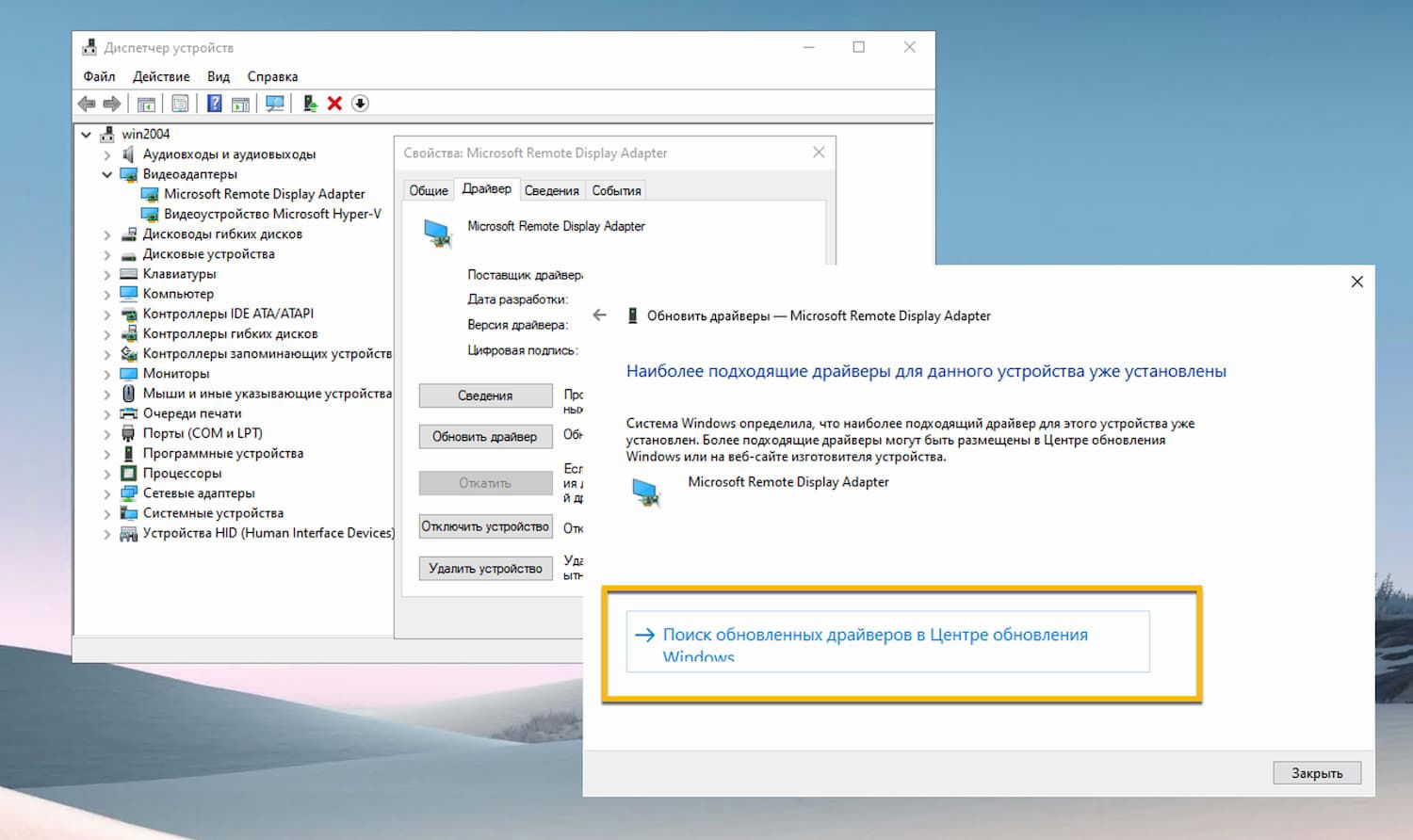Collapse the Видеоадаптеры category

click(107, 174)
